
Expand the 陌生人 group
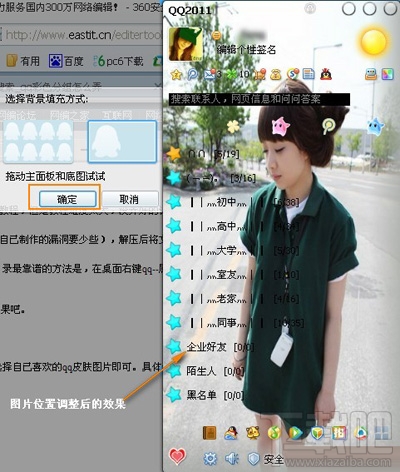(x=206, y=371)
